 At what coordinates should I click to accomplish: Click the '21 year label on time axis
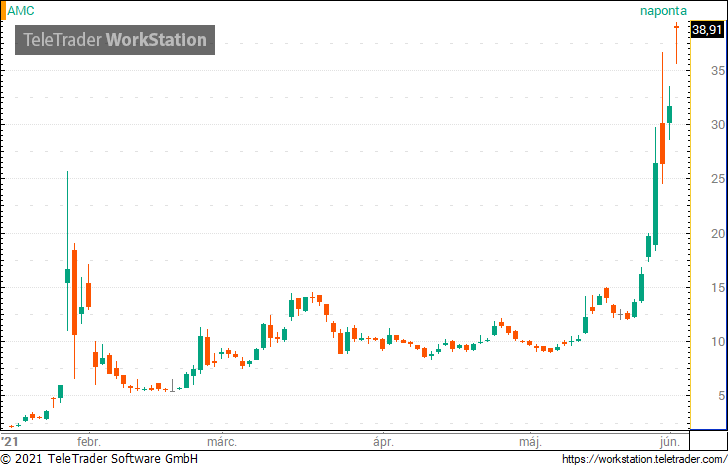tap(10, 441)
